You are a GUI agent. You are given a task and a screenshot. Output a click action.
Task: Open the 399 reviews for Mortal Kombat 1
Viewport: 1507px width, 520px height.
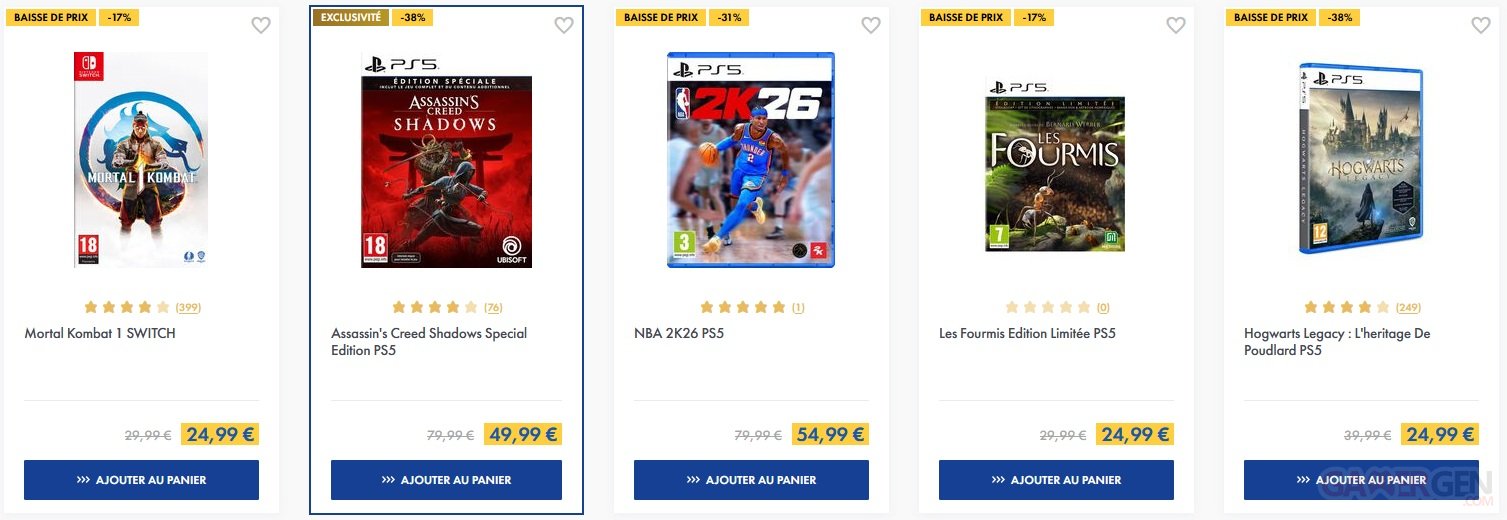pos(188,308)
